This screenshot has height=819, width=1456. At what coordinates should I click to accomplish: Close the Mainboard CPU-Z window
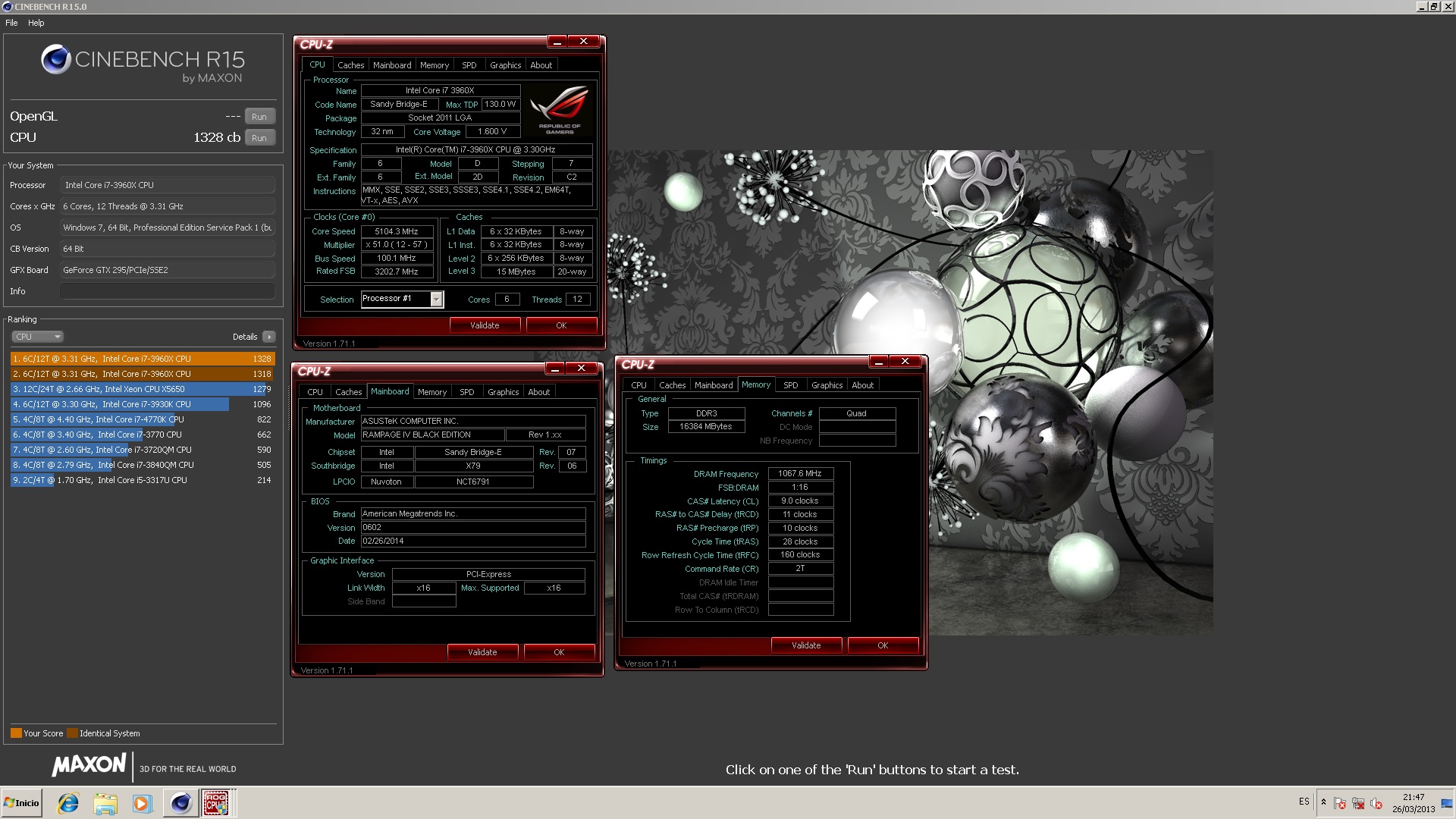[582, 369]
